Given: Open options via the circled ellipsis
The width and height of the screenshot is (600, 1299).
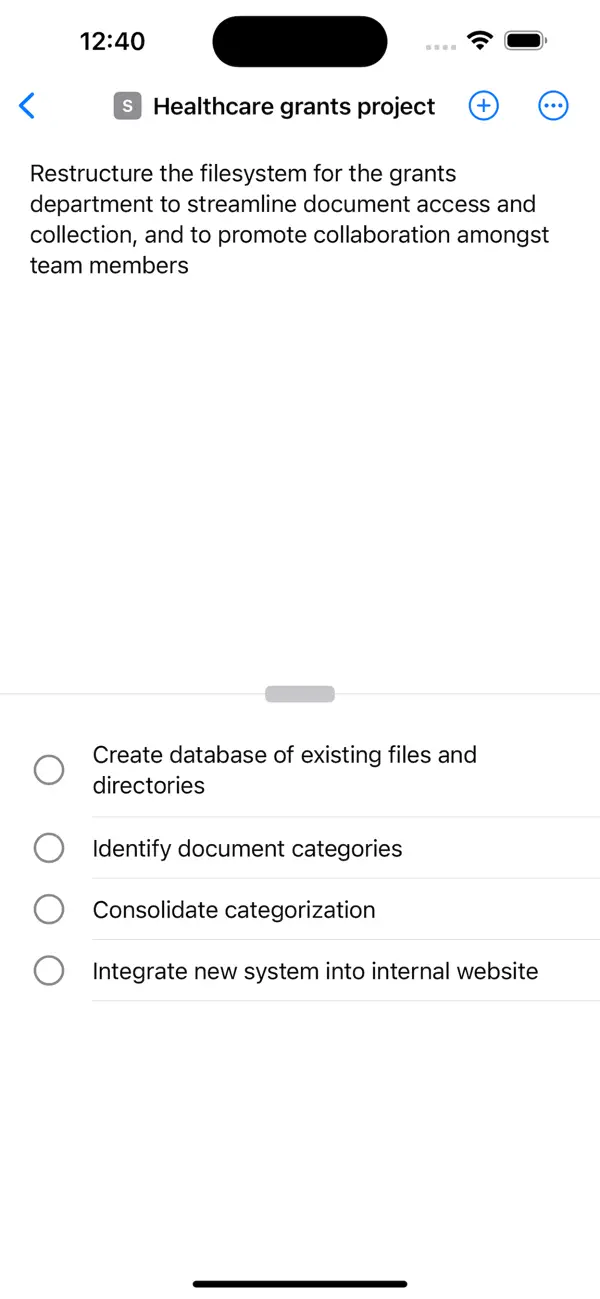Looking at the screenshot, I should click(x=553, y=105).
